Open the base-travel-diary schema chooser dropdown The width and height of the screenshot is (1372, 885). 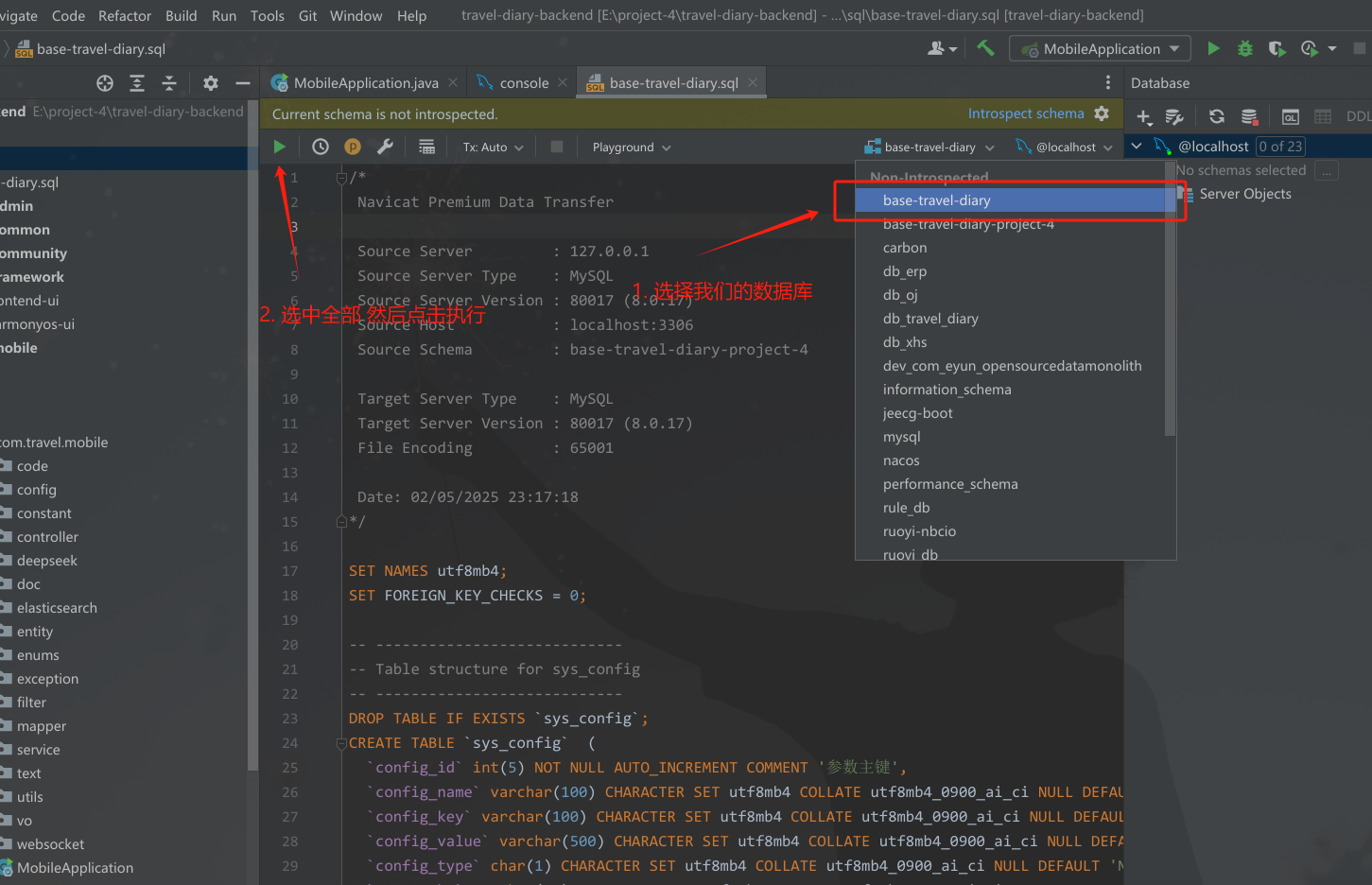(x=929, y=147)
